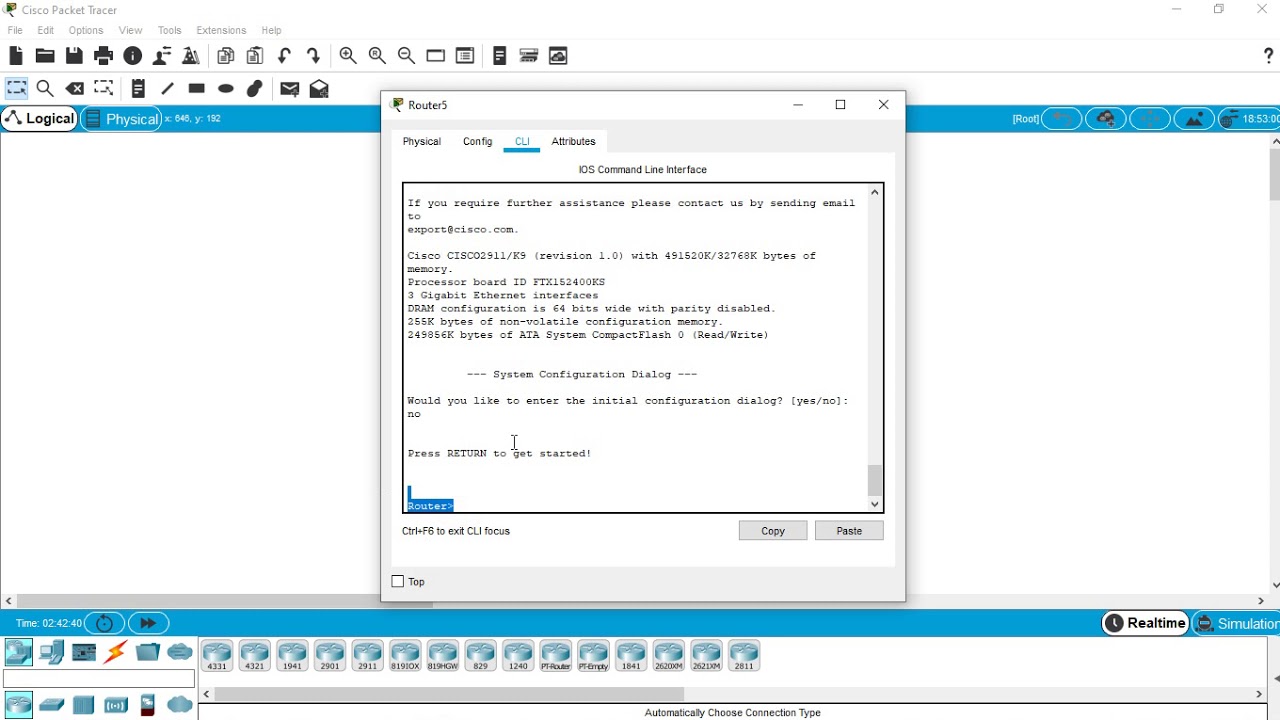Undo the last action in the toolbar
Screen dimensions: 1280x720
click(285, 56)
